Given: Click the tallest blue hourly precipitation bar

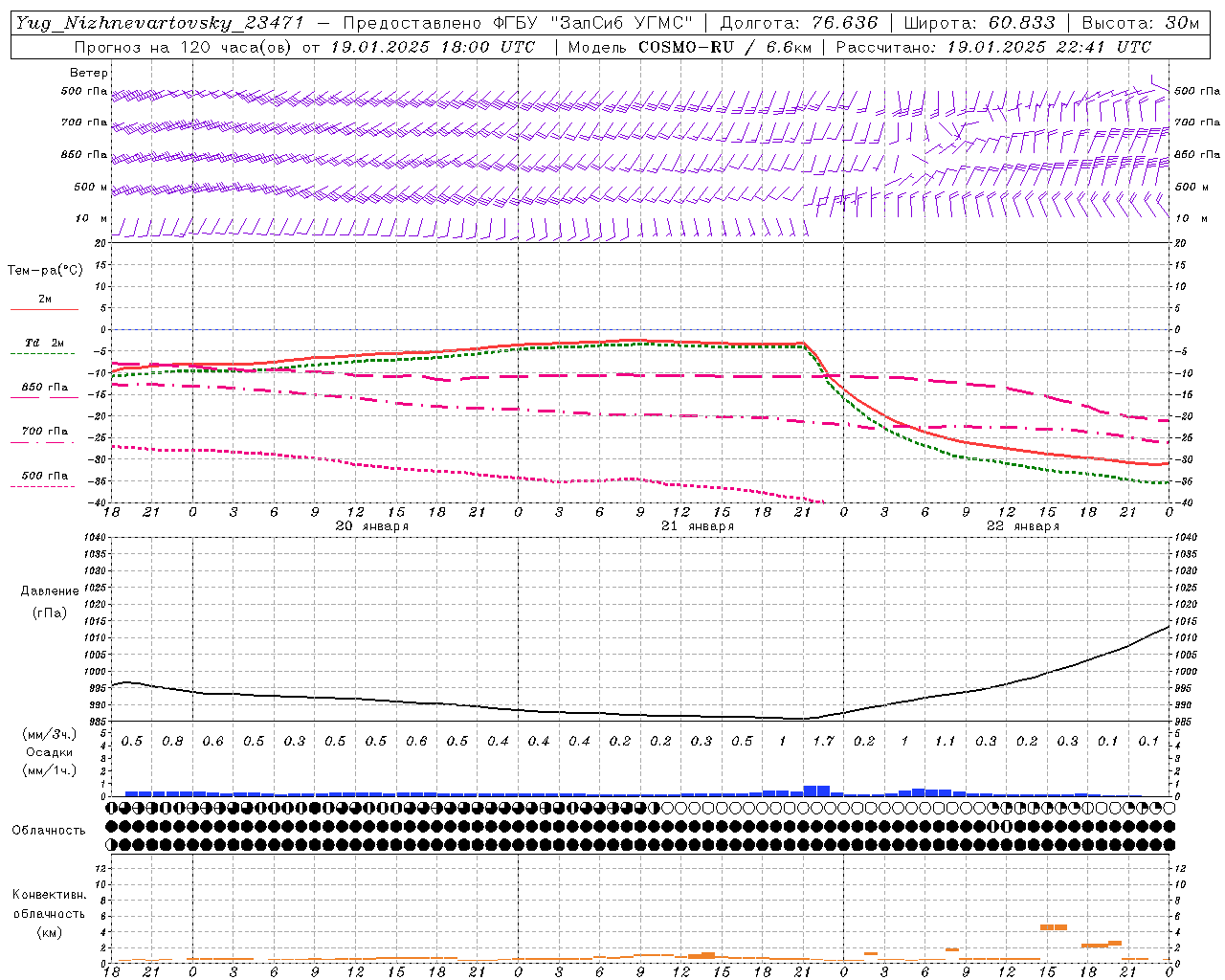Looking at the screenshot, I should click(816, 791).
